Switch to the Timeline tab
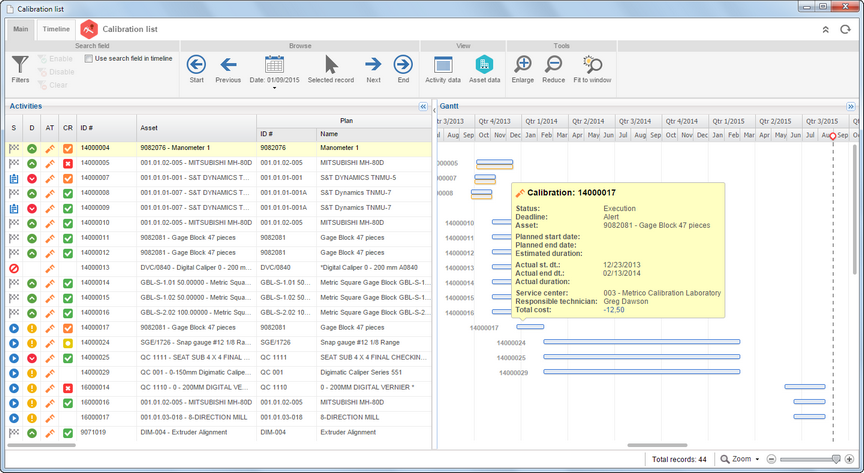This screenshot has width=864, height=473. 56,29
